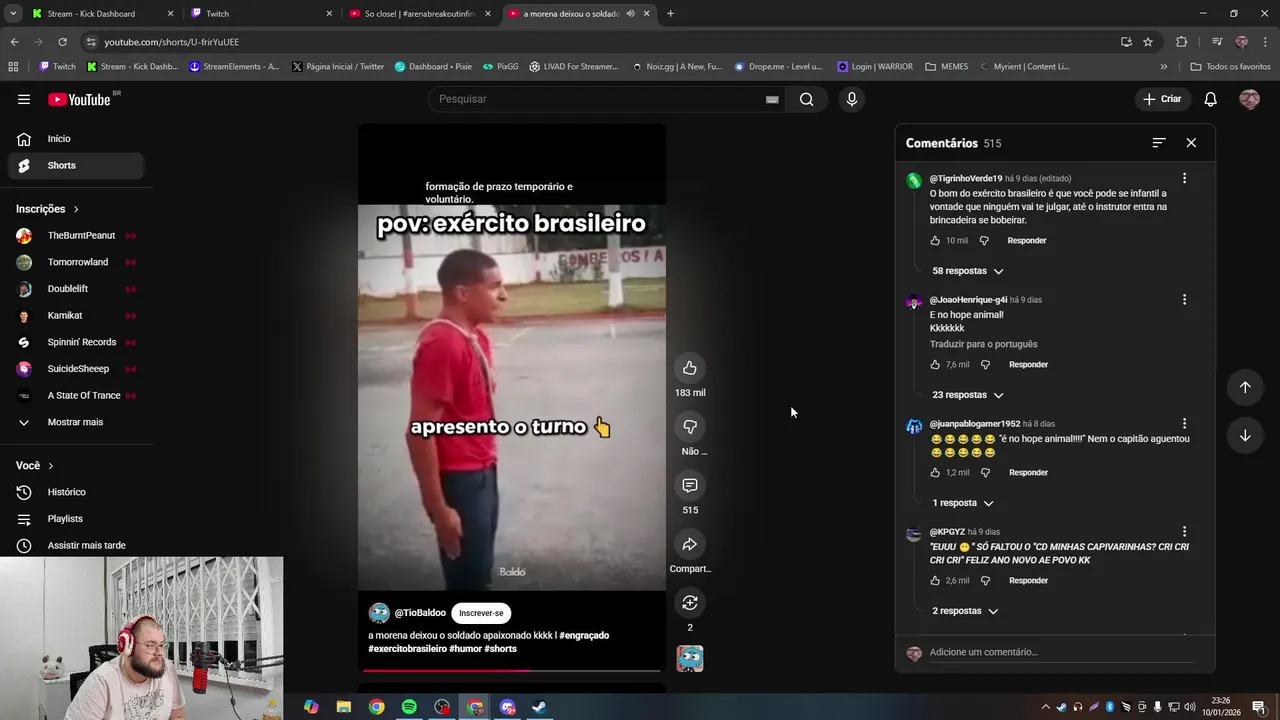This screenshot has height=720, width=1280.
Task: Dislike the JoaoHenrique-g4i comment
Action: 985,365
